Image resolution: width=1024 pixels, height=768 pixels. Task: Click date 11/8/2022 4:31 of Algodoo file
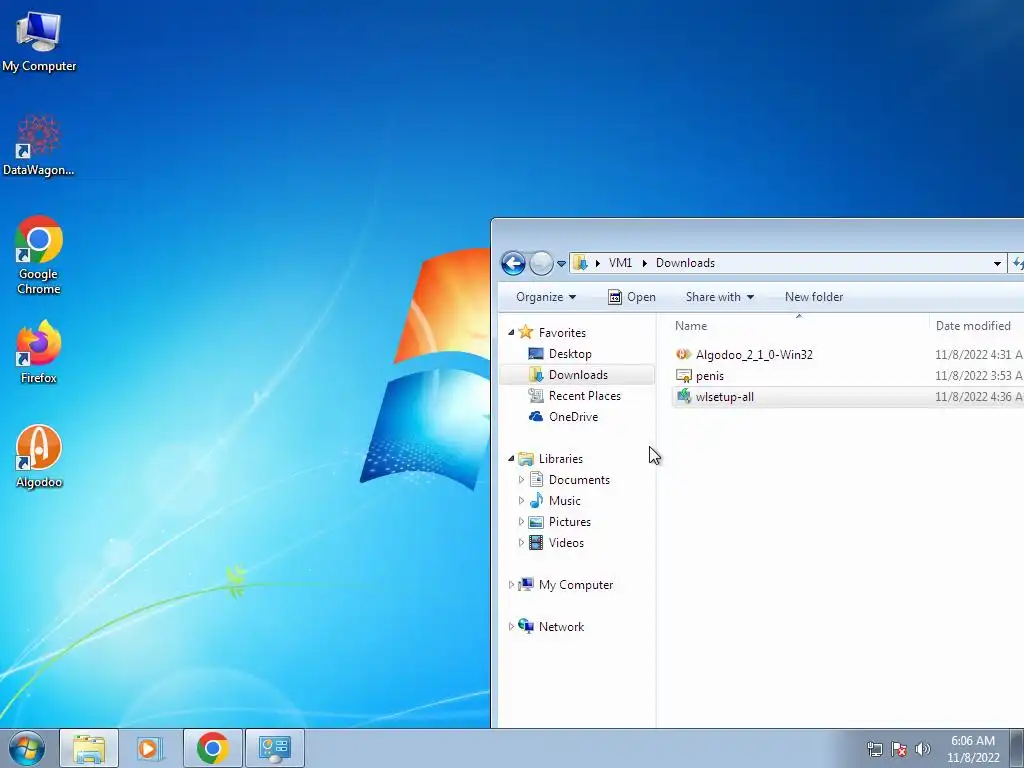coord(978,355)
